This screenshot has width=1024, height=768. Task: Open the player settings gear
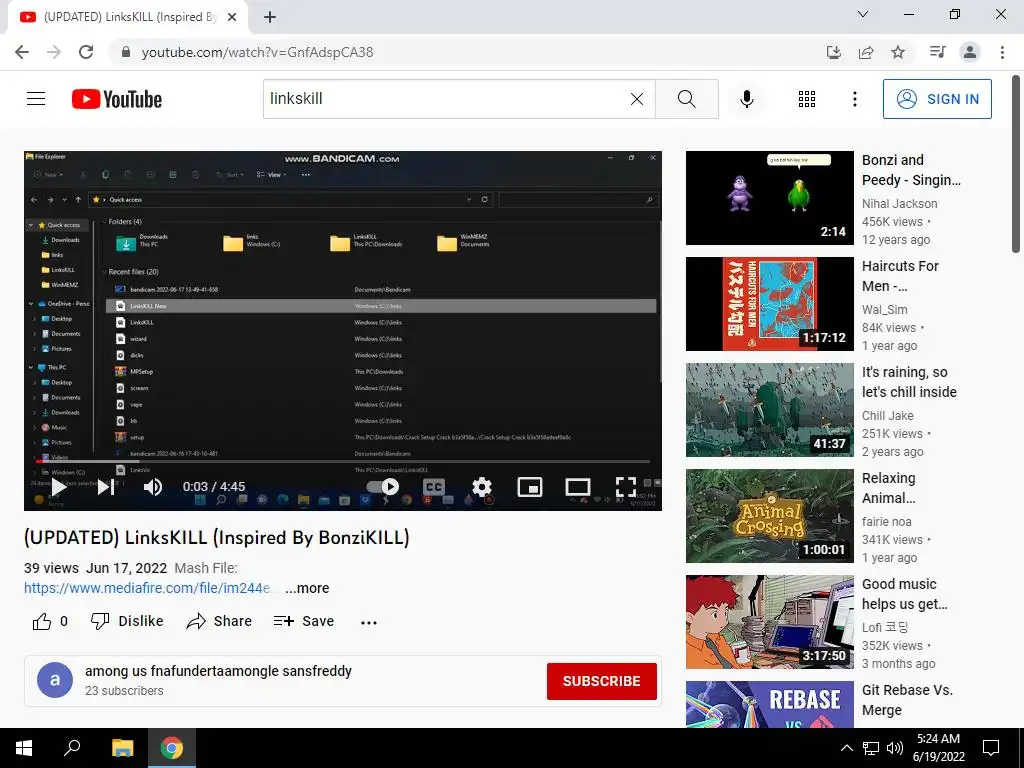click(x=482, y=487)
